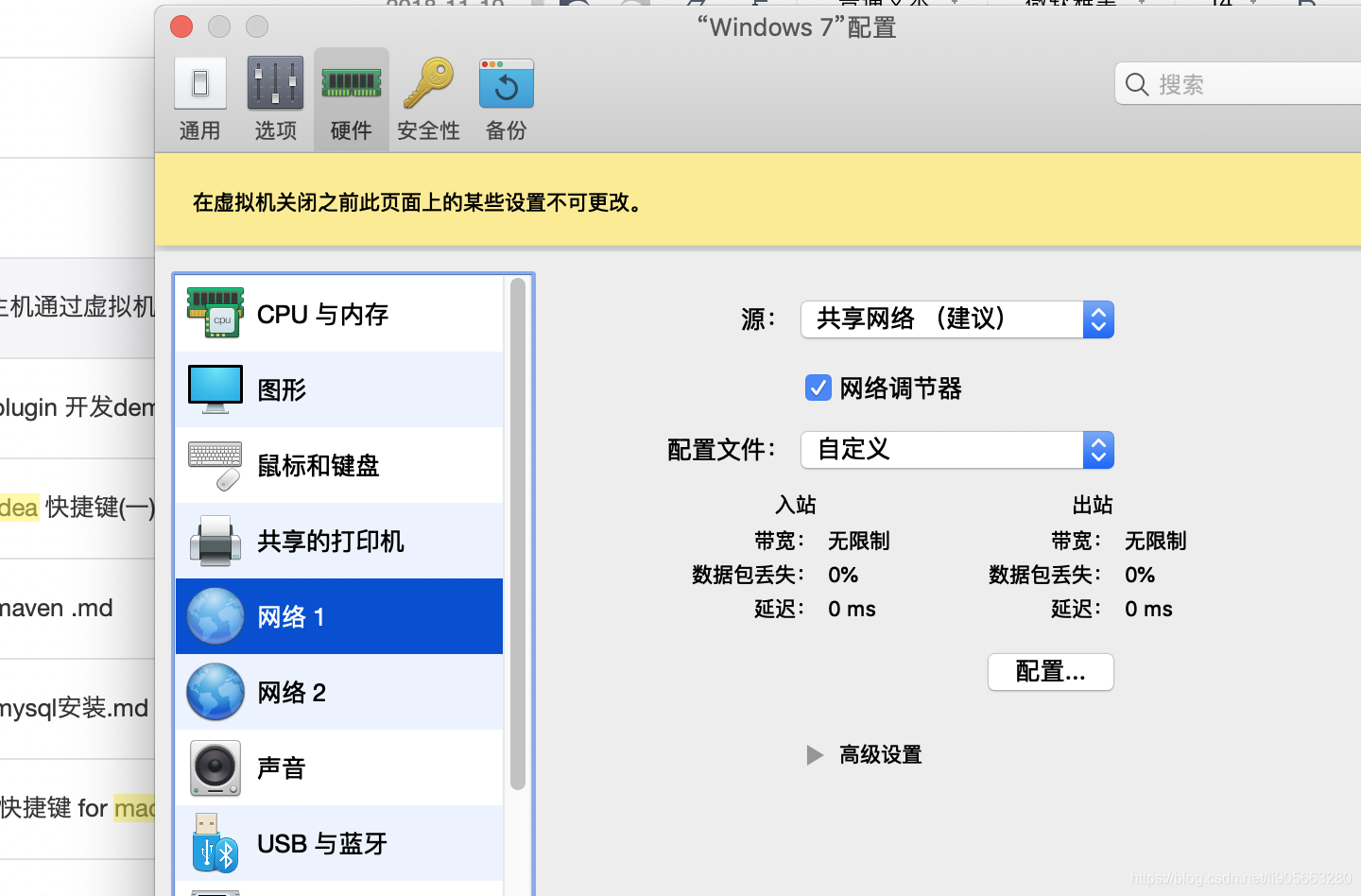
Task: Click the 搜索 search field
Action: pyautogui.click(x=1238, y=84)
